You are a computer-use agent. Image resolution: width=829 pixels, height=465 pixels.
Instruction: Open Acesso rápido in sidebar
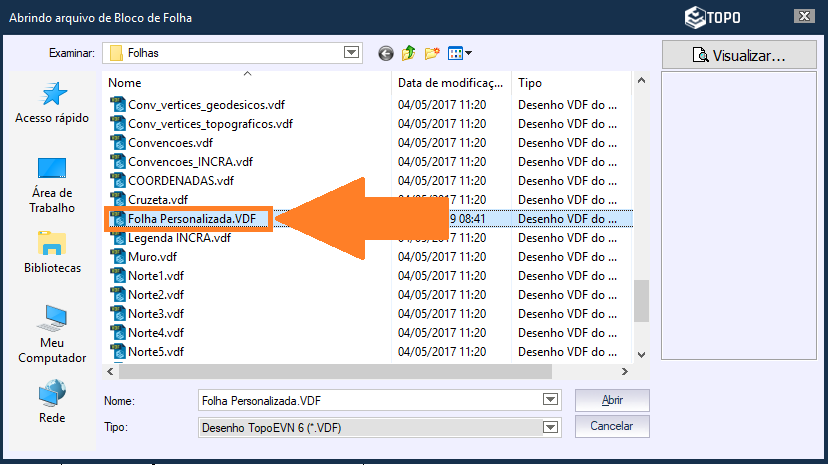click(x=52, y=103)
